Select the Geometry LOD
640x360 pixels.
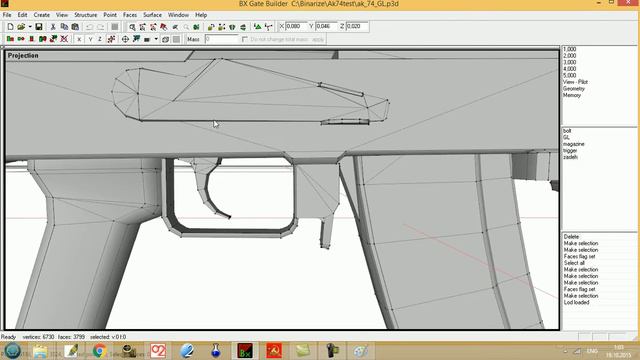[x=574, y=88]
